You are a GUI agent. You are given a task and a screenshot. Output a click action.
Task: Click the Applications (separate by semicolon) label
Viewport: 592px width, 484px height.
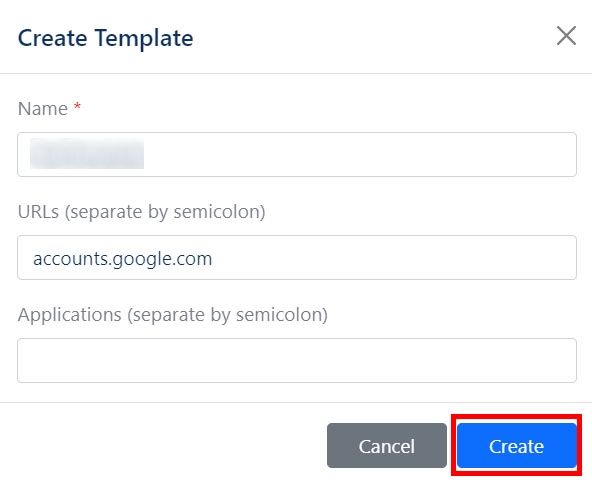click(x=173, y=315)
